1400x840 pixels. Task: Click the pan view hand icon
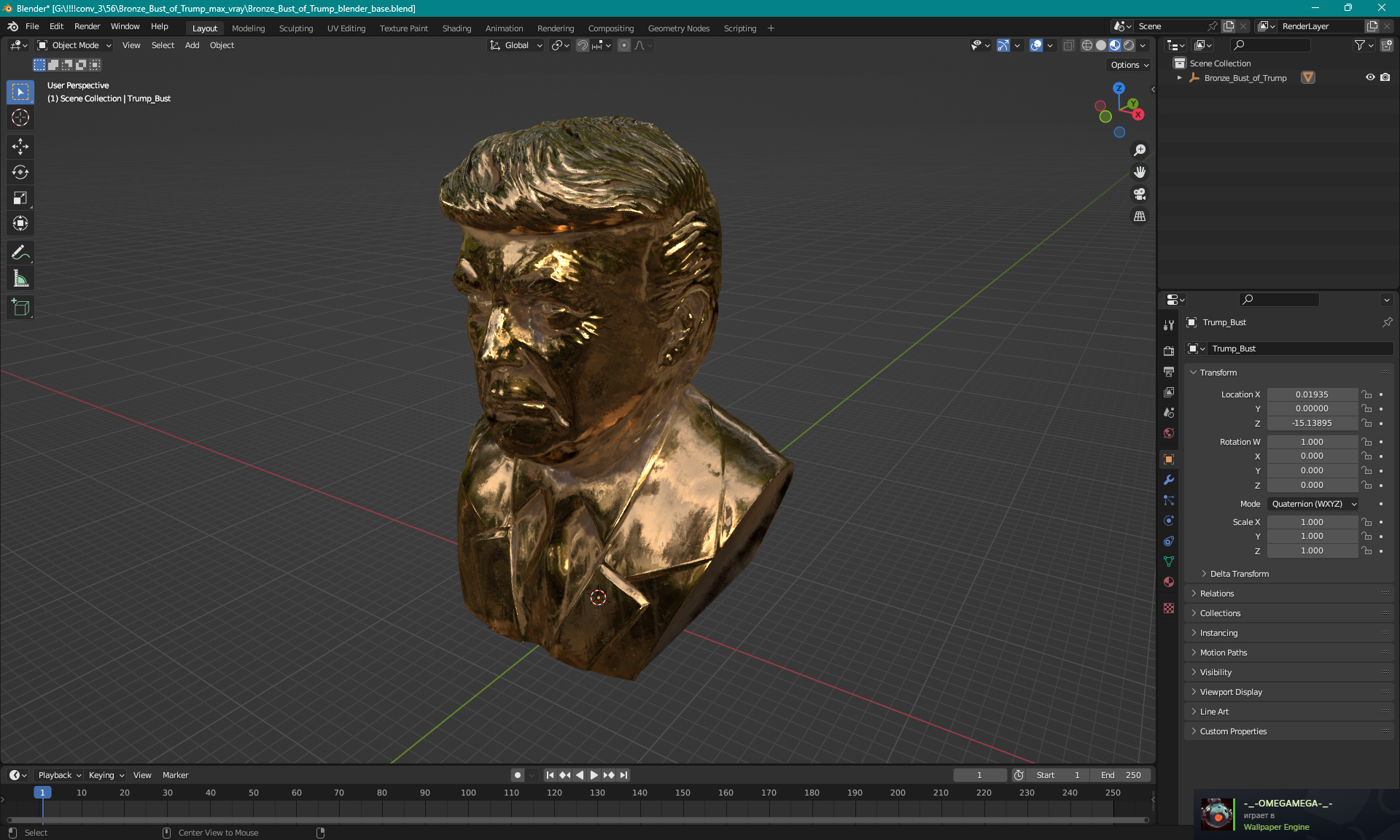pos(1140,172)
